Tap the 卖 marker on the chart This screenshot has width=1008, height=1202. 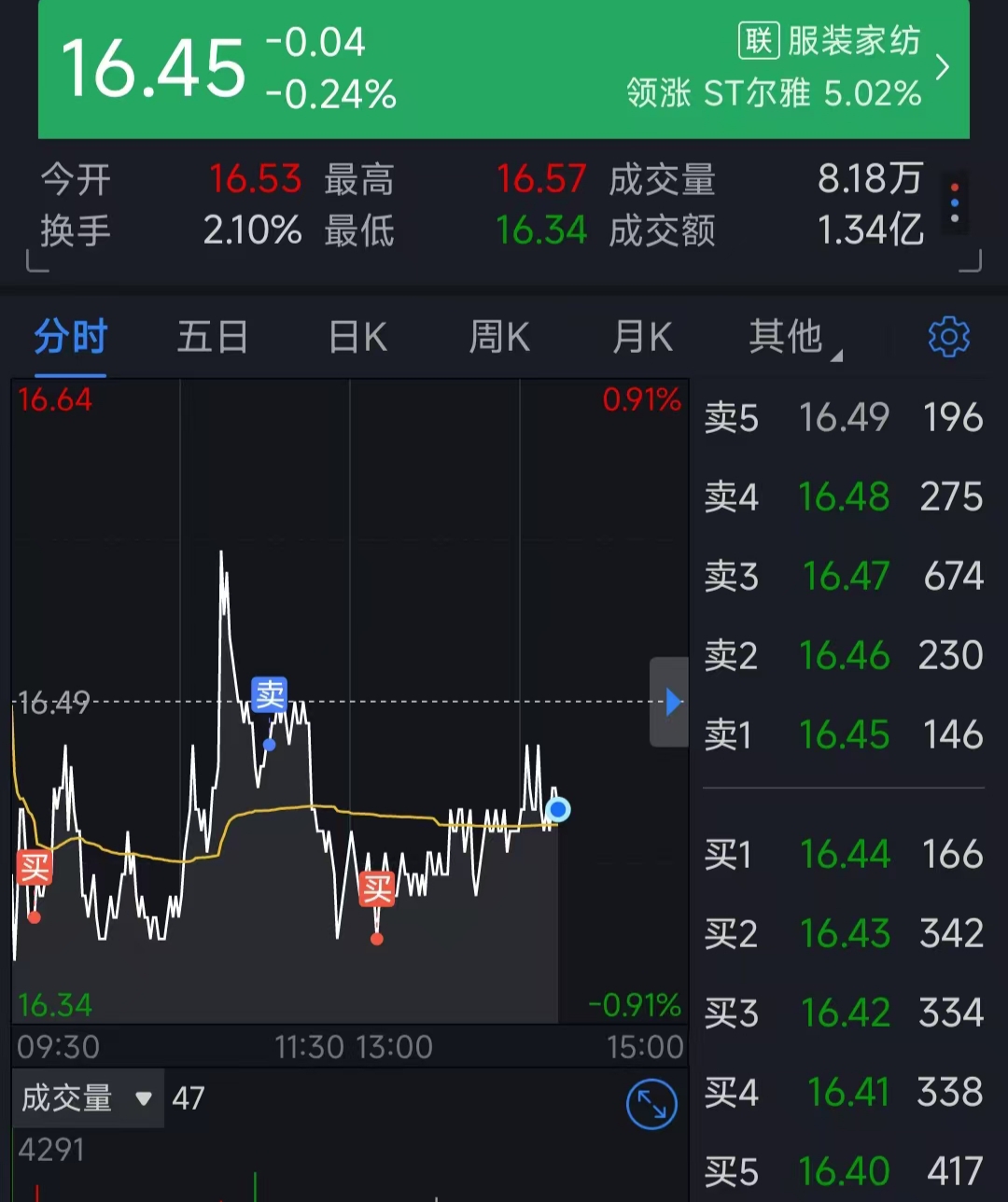pos(270,694)
